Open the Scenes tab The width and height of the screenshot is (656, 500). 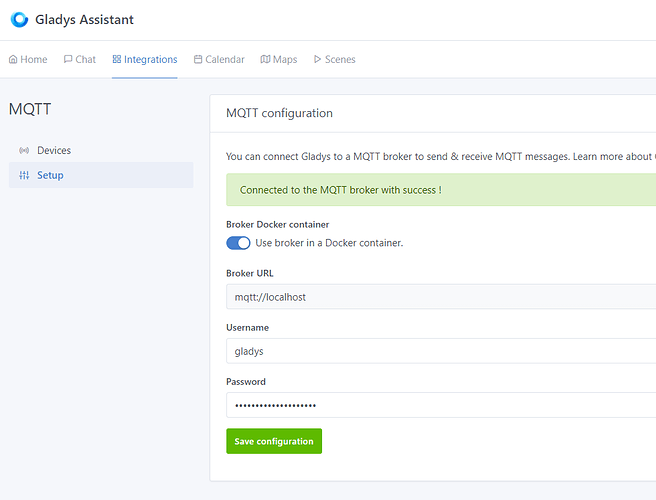click(335, 59)
